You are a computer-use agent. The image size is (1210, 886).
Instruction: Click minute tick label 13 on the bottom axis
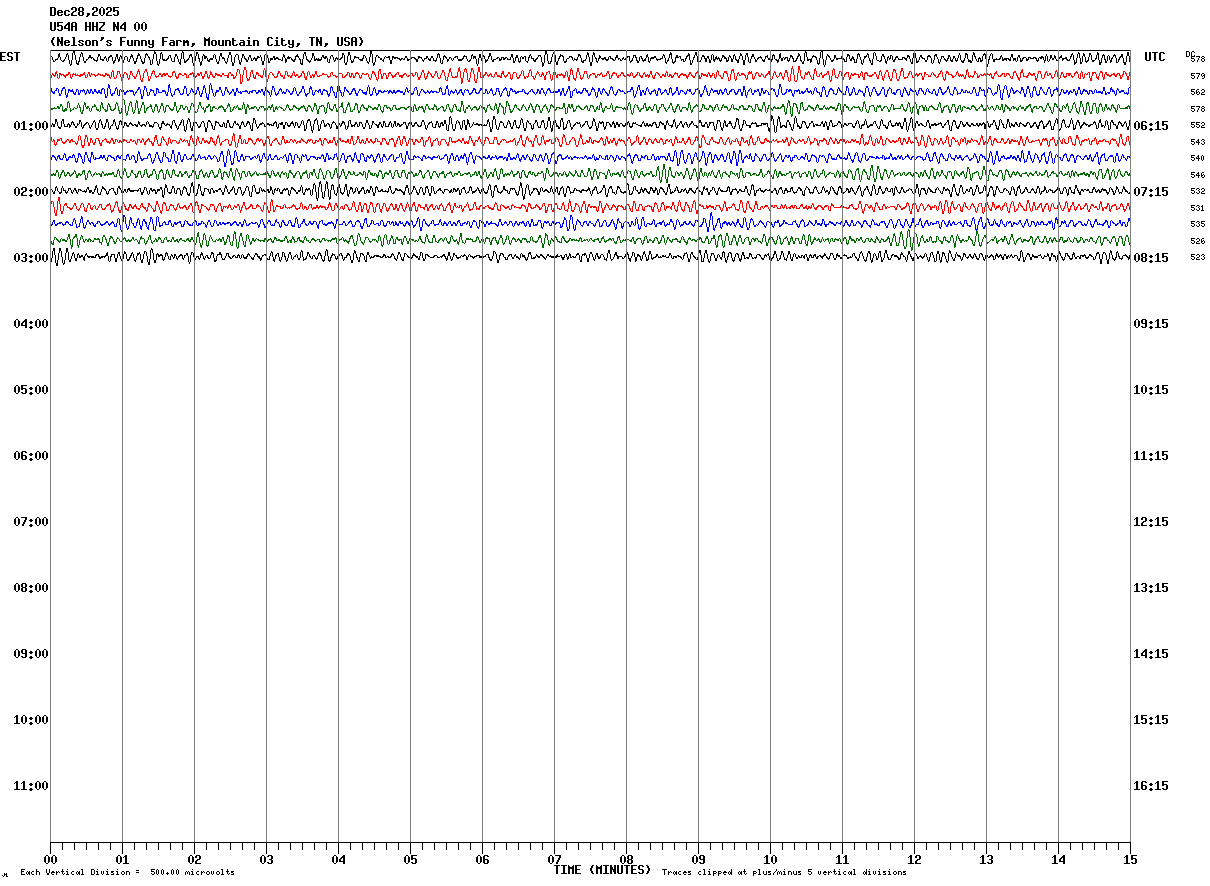(x=986, y=860)
